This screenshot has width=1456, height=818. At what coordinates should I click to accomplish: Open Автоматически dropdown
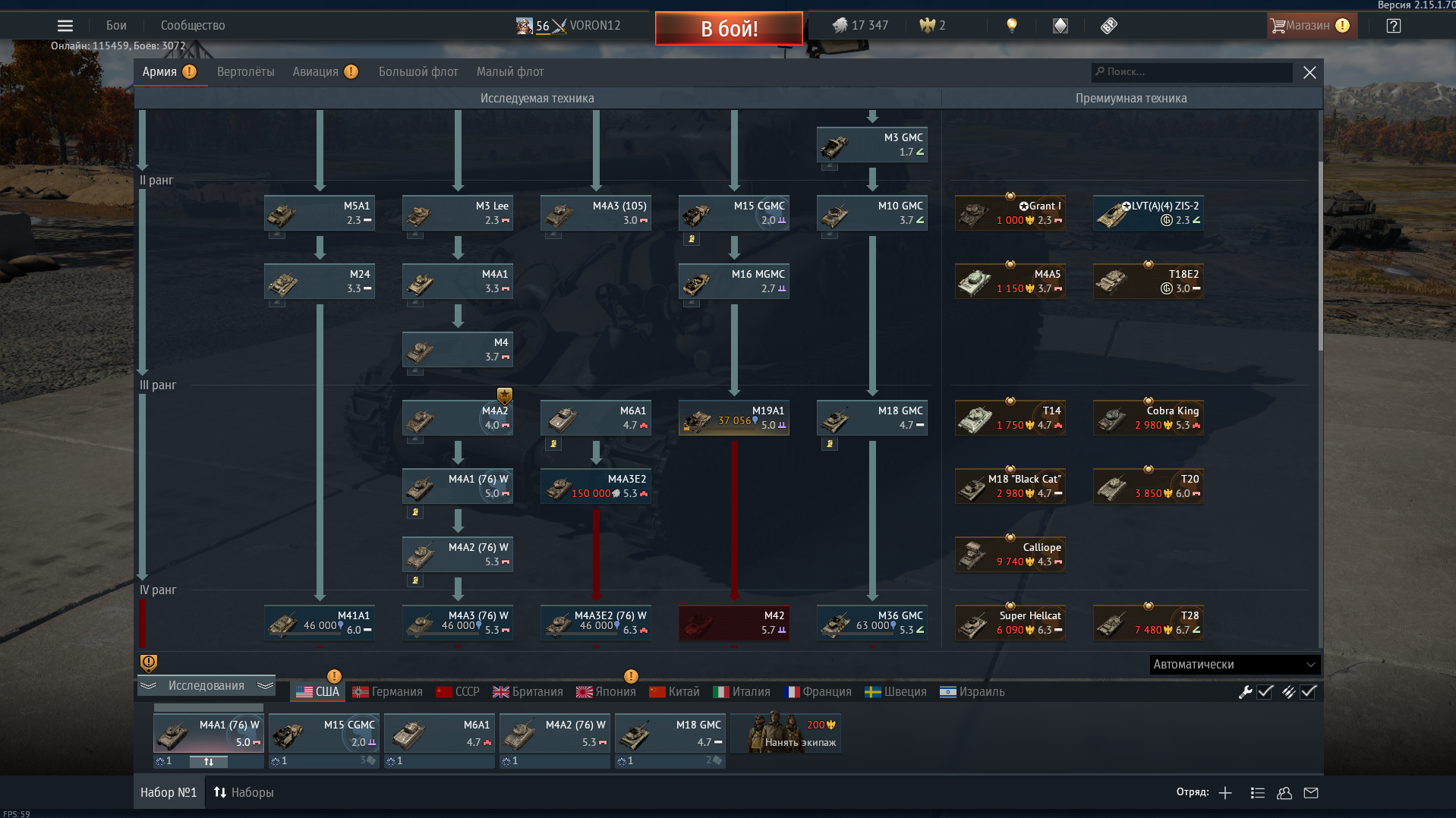pos(1234,665)
